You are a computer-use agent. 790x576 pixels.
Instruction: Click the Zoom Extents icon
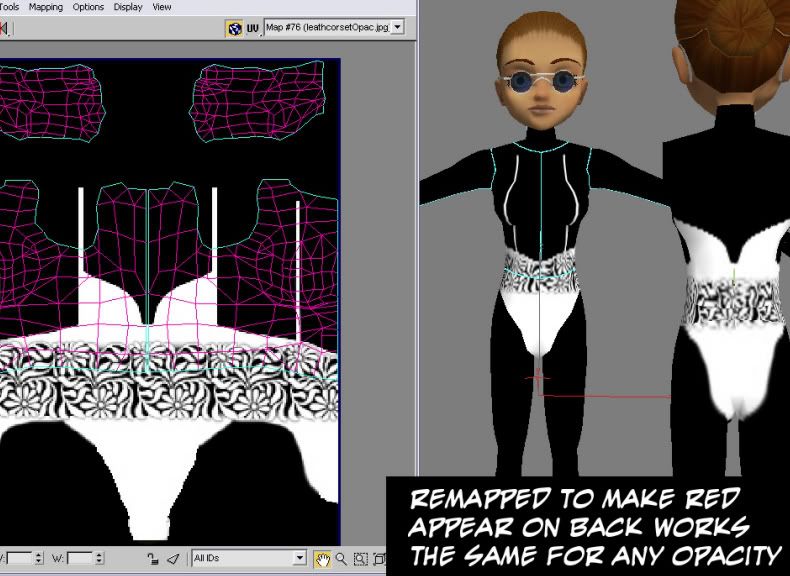tap(379, 559)
